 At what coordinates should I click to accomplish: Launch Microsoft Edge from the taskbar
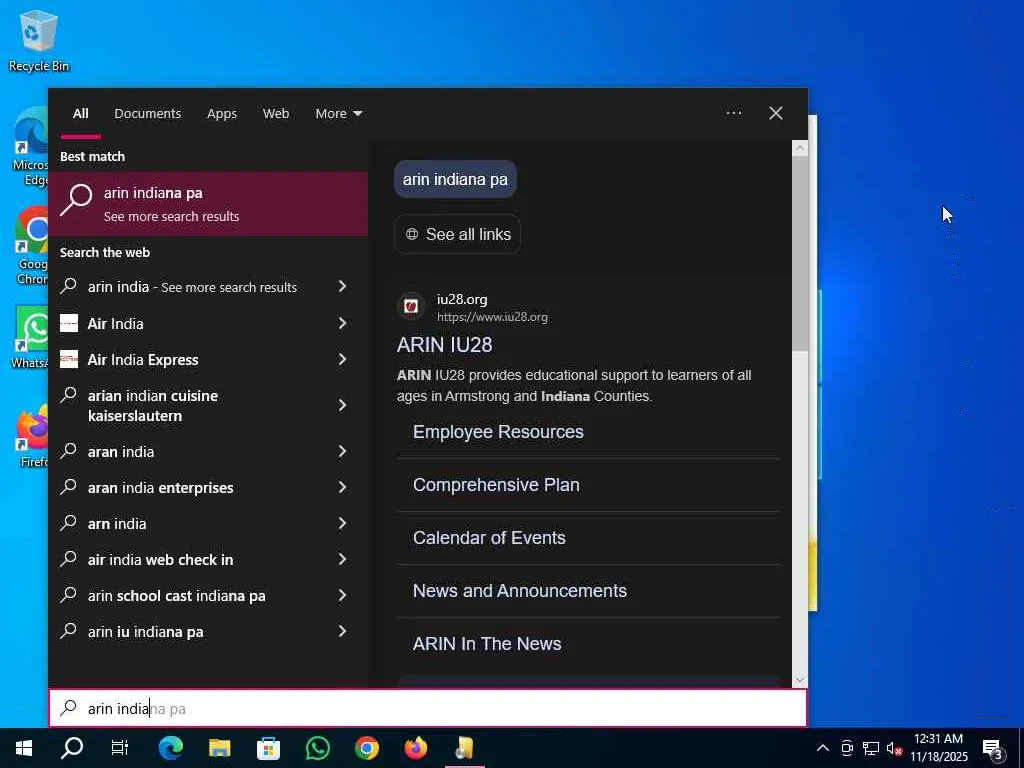170,748
